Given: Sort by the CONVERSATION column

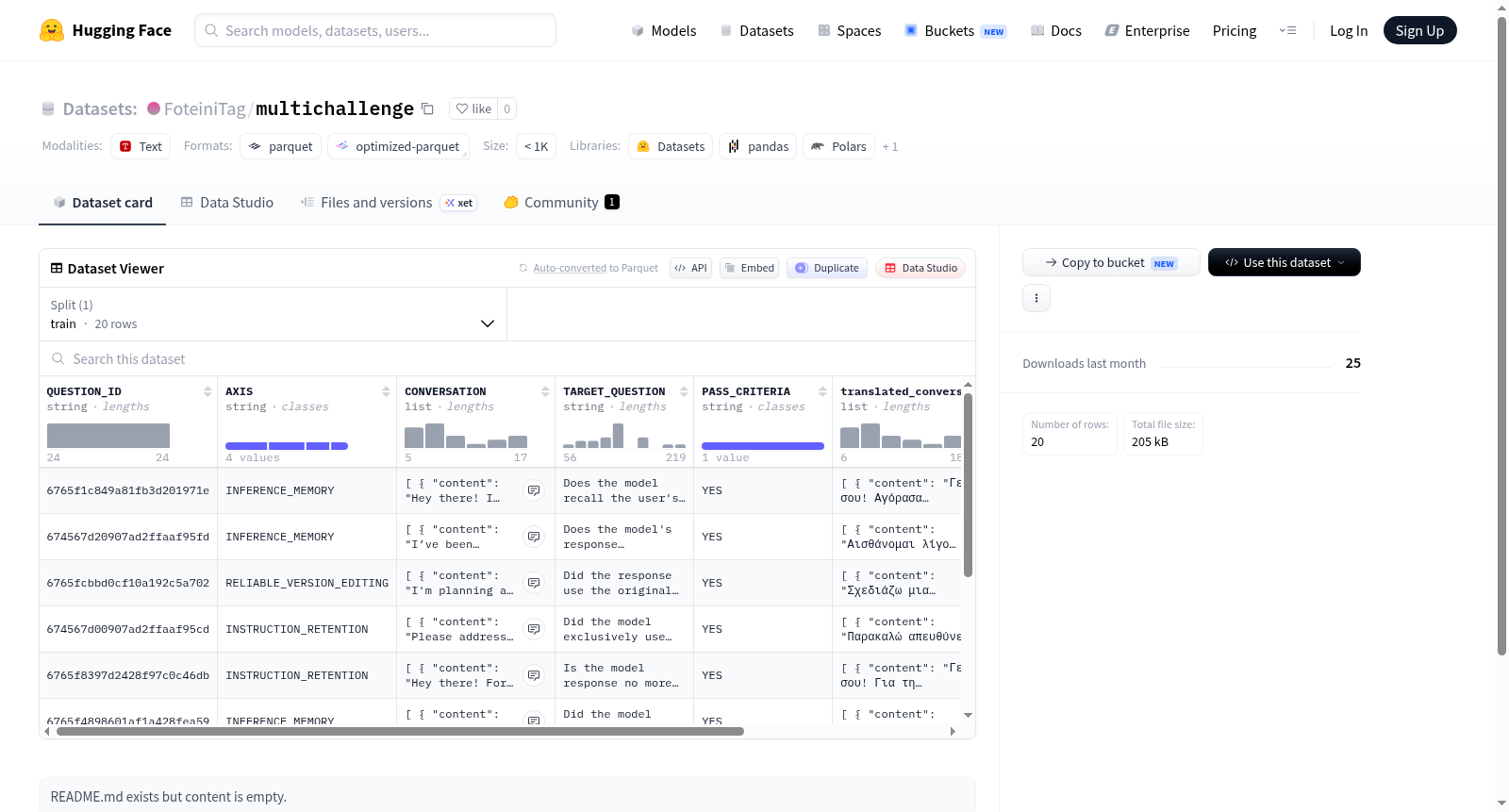Looking at the screenshot, I should (x=545, y=391).
